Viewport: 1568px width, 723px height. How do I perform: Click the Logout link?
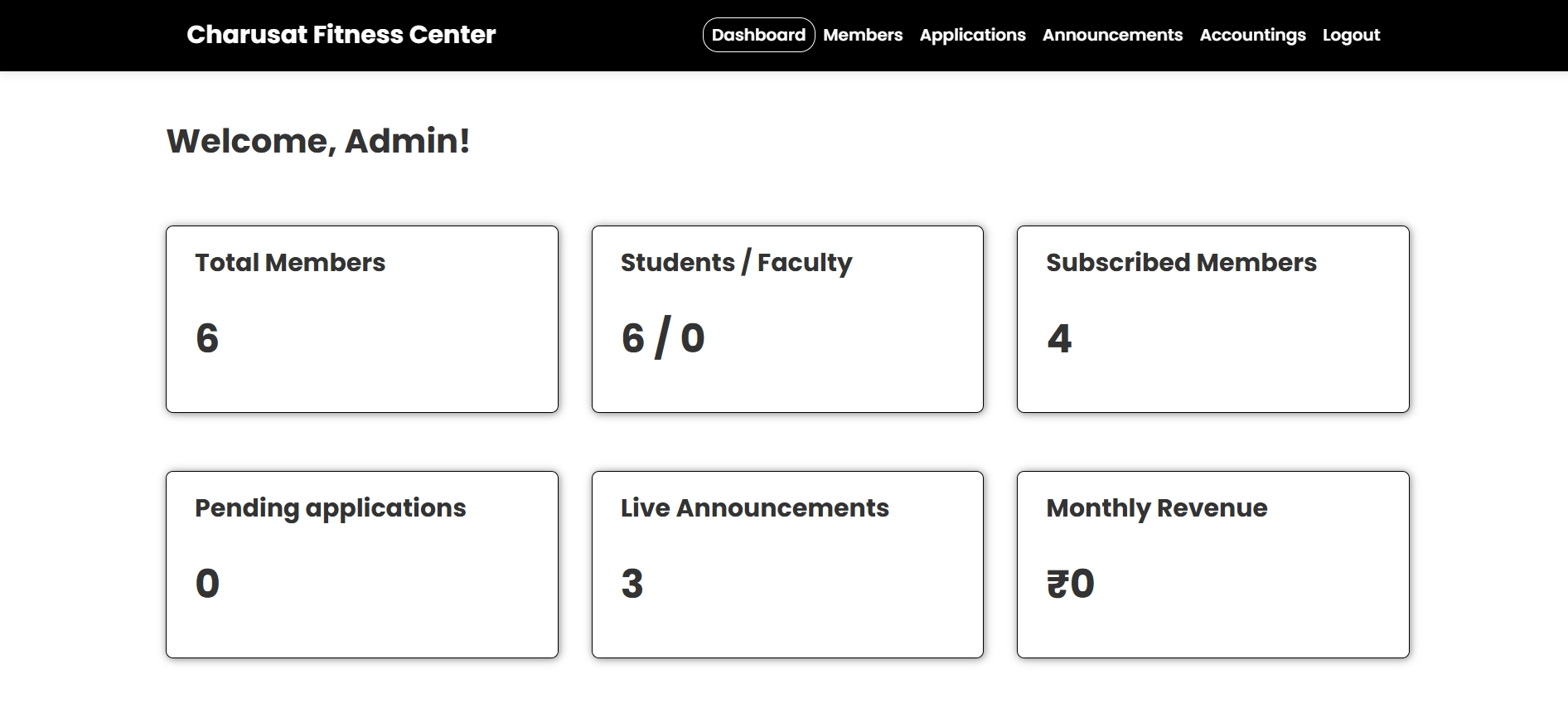pyautogui.click(x=1351, y=35)
